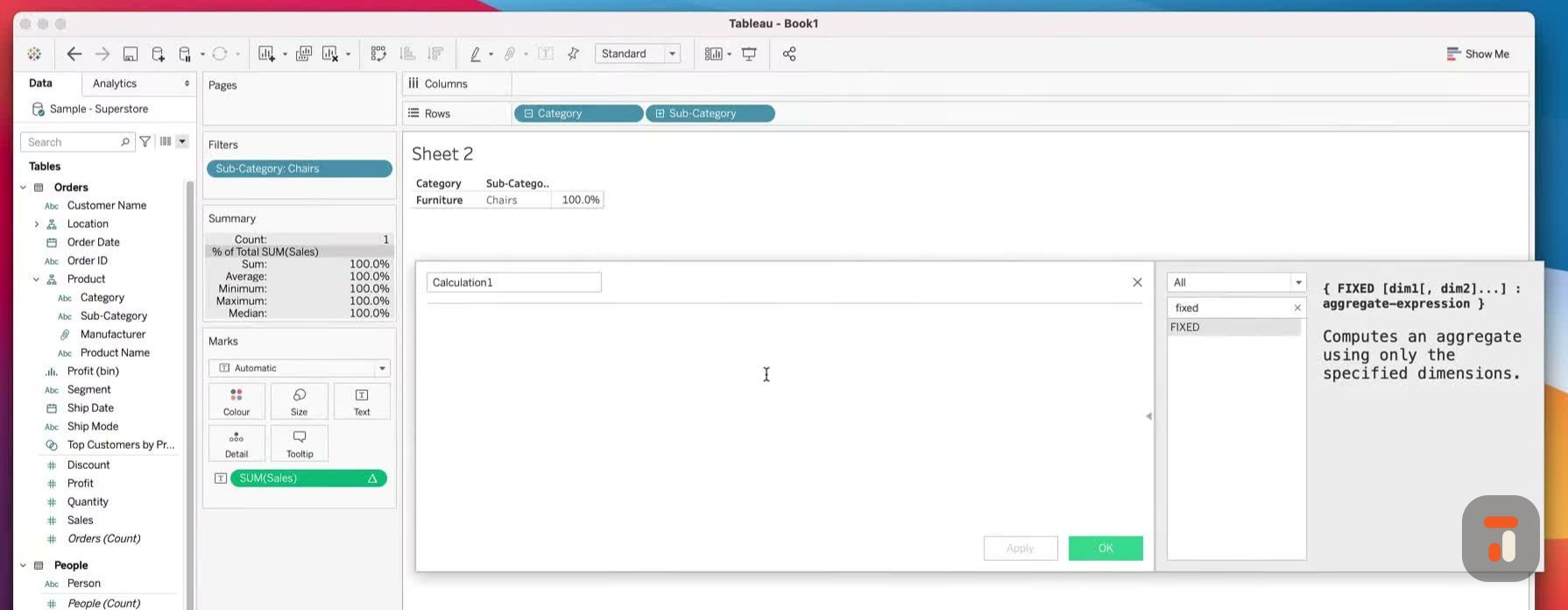Click the Tooltip card in Marks
The width and height of the screenshot is (1568, 610).
tap(300, 444)
